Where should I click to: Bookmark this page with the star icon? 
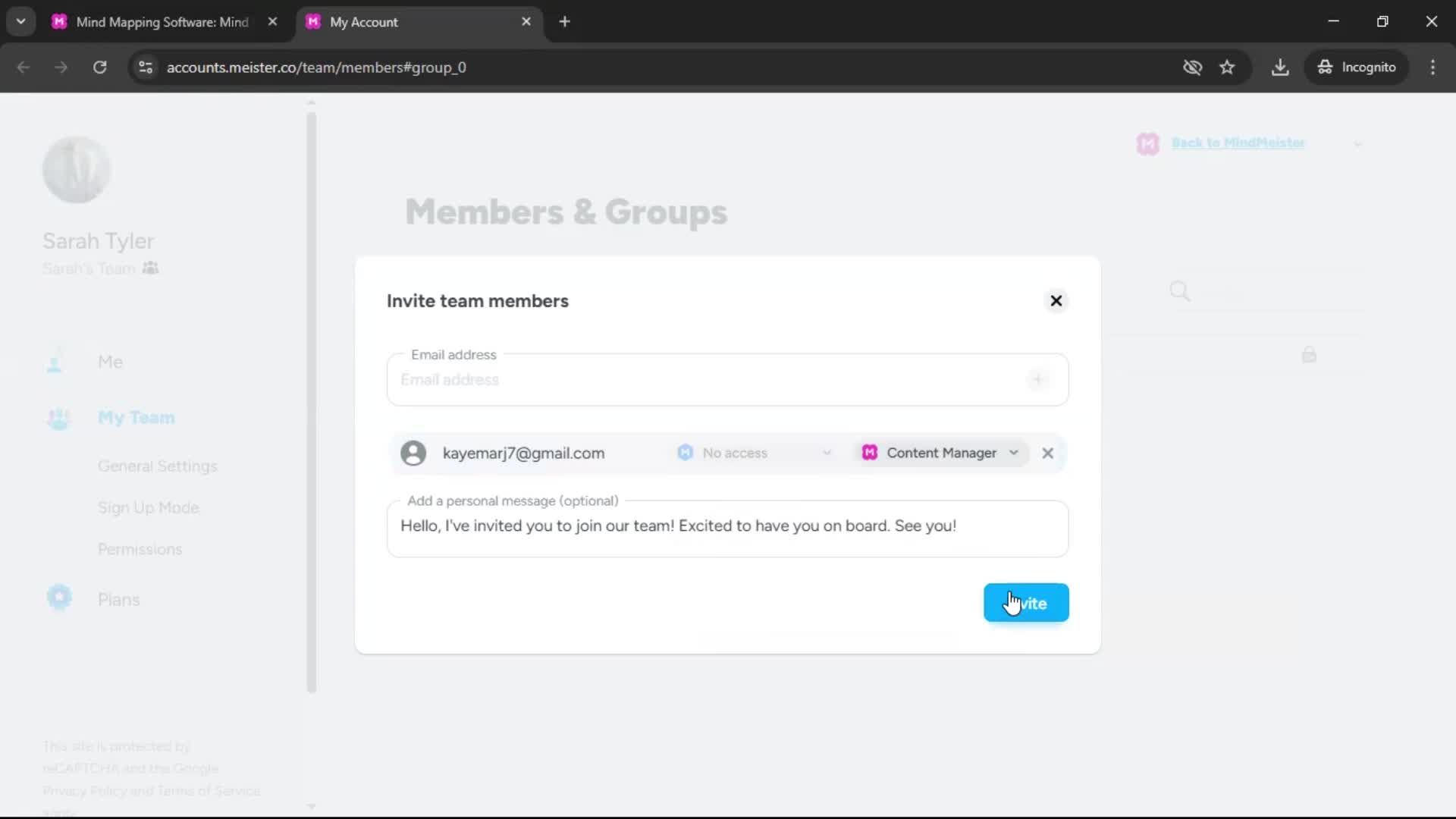click(x=1227, y=67)
